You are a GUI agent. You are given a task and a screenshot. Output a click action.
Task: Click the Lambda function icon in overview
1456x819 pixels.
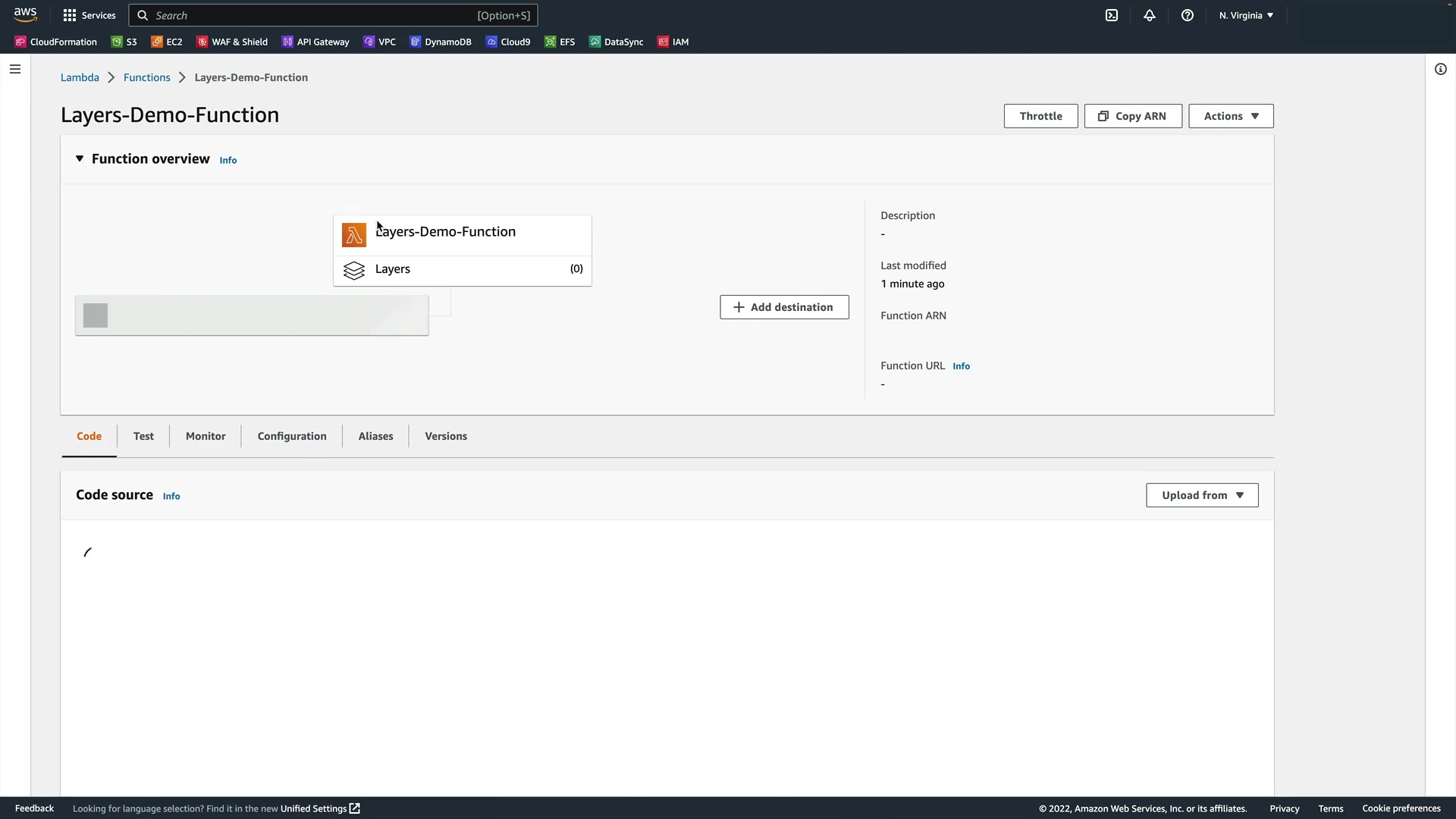coord(354,235)
